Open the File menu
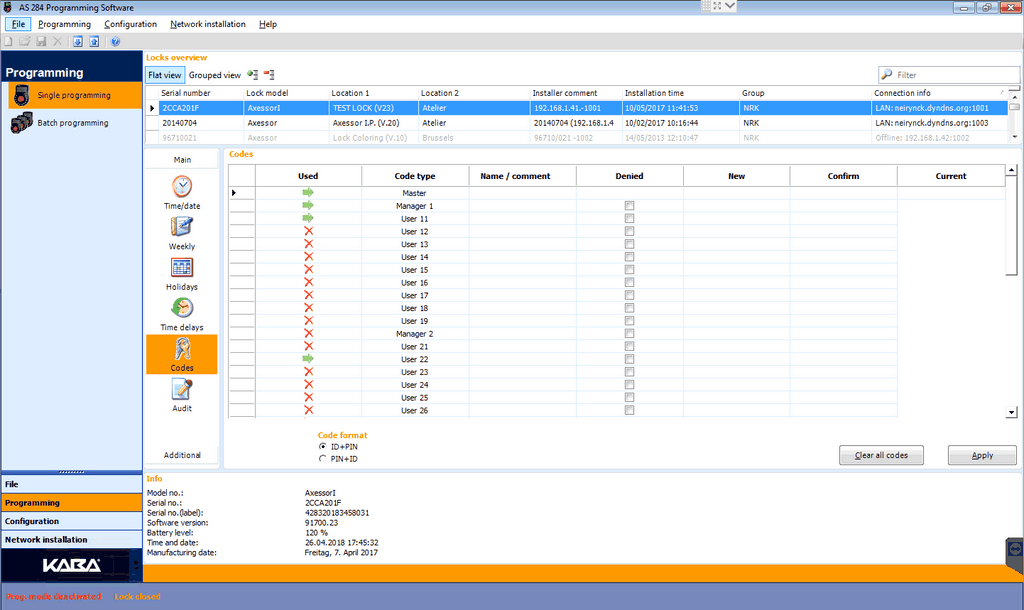The image size is (1024, 610). (x=18, y=24)
